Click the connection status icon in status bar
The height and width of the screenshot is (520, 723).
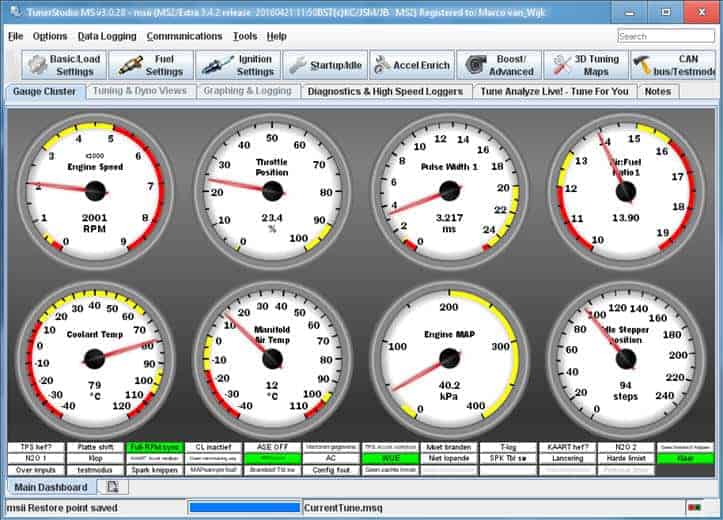click(x=694, y=508)
